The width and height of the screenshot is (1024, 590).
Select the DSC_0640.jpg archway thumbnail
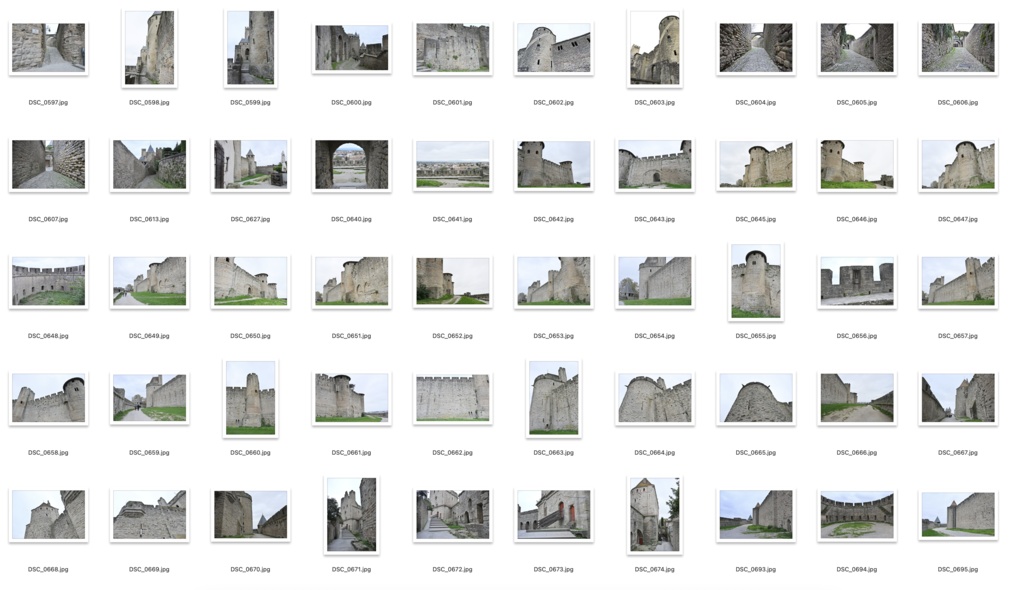tap(351, 165)
